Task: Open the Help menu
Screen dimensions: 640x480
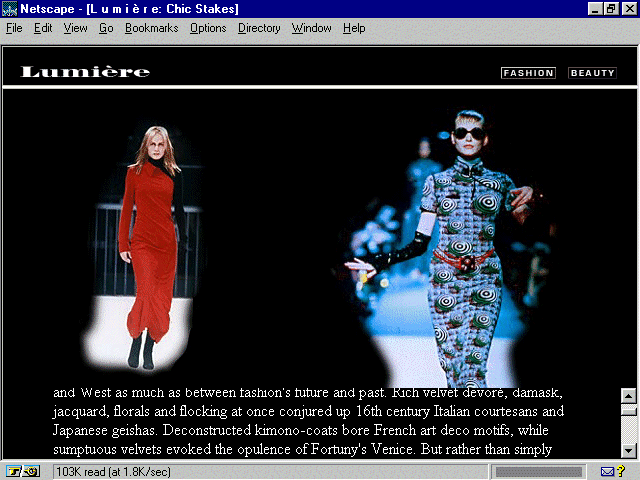Action: 354,28
